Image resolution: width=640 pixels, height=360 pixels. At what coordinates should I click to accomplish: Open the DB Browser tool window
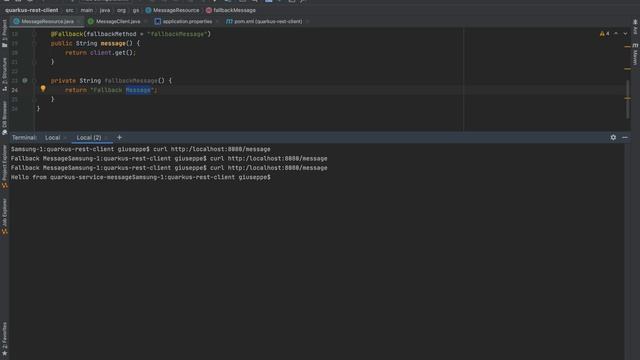(4, 118)
